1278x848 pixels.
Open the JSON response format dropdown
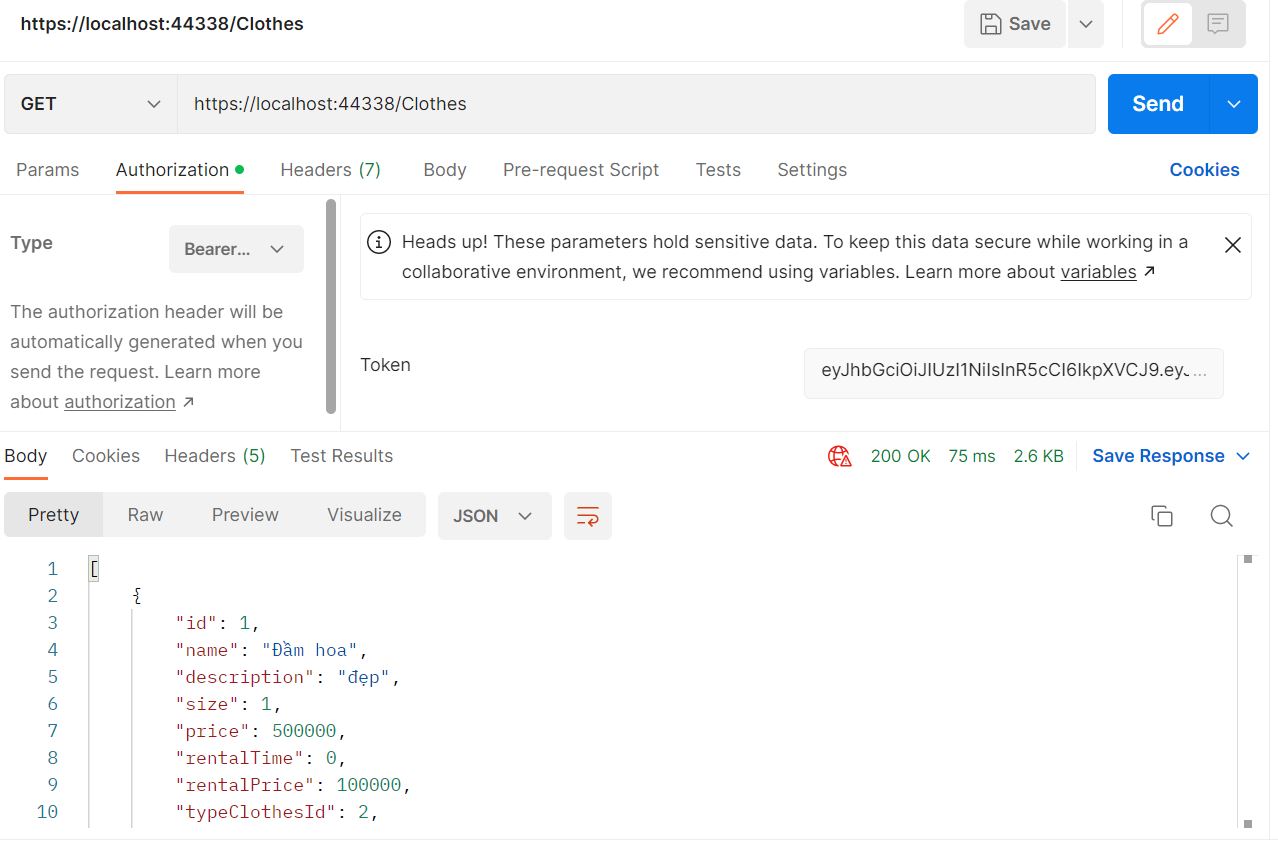pyautogui.click(x=493, y=515)
